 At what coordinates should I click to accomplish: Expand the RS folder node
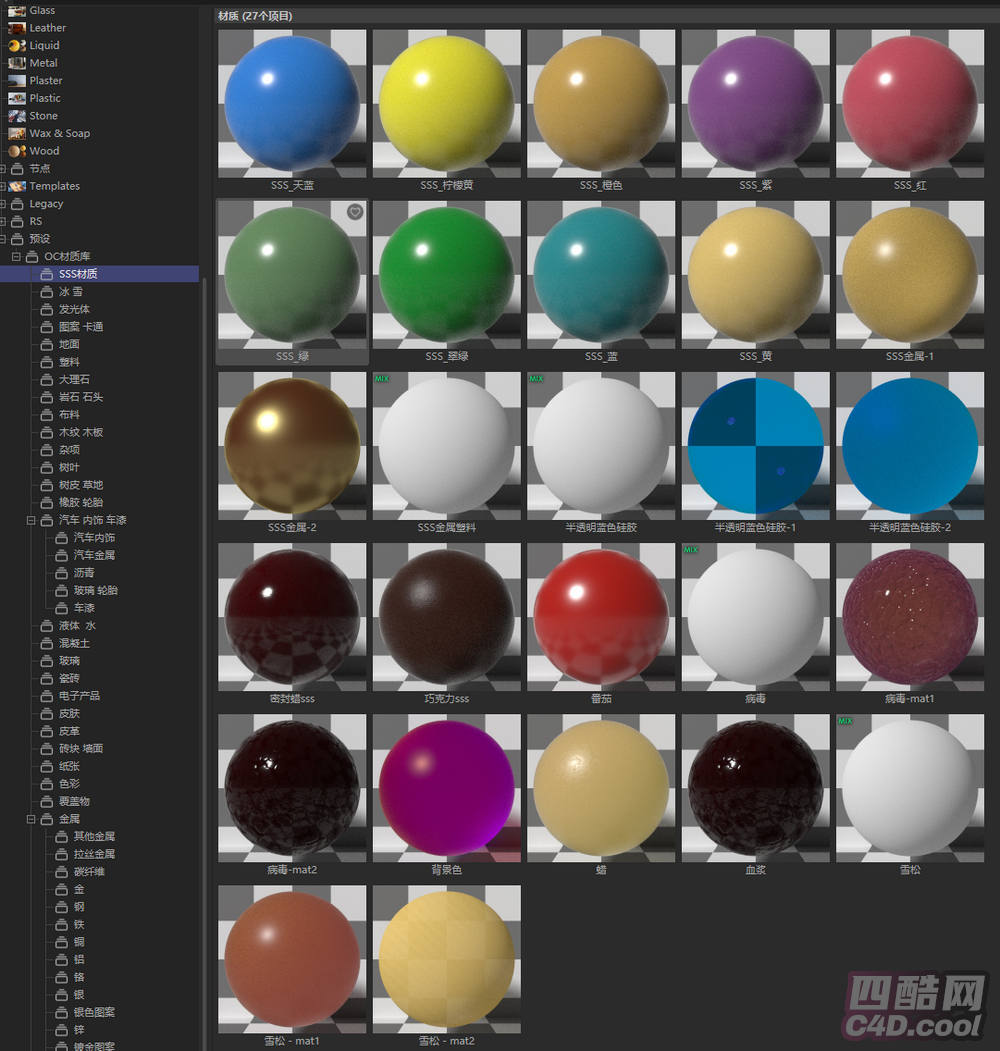click(3, 222)
